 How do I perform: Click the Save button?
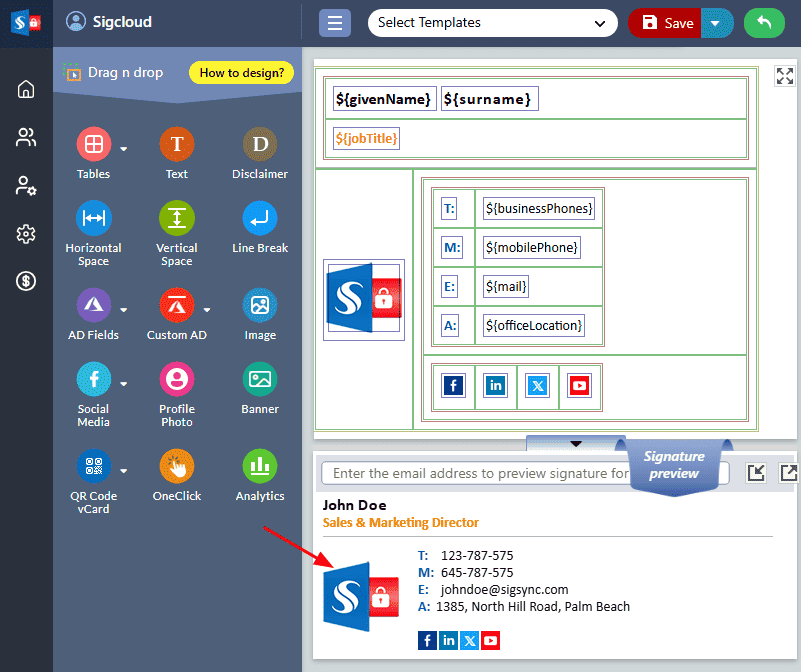(x=667, y=23)
